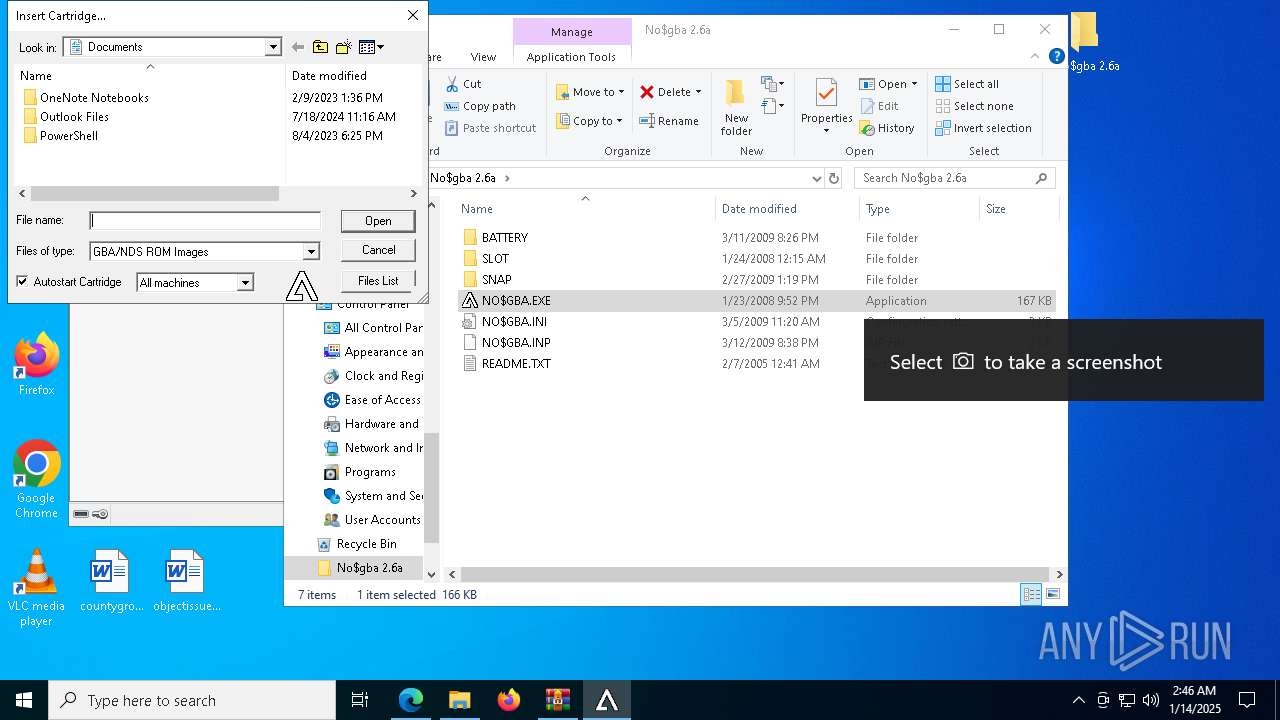The width and height of the screenshot is (1280, 720).
Task: Toggle the Autostart Cartridge checkbox
Action: tap(22, 282)
